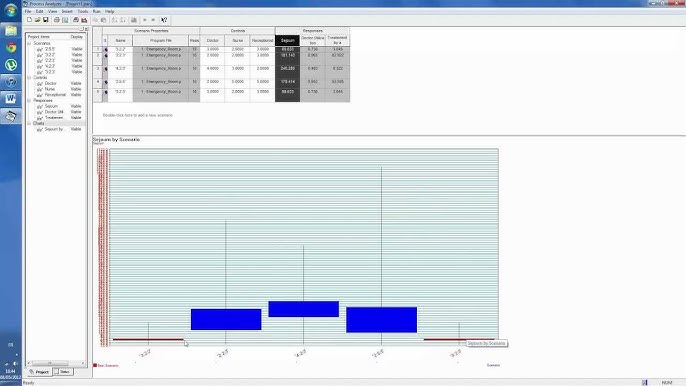
Task: Click the flag icon in scenario row 3
Action: pos(105,69)
